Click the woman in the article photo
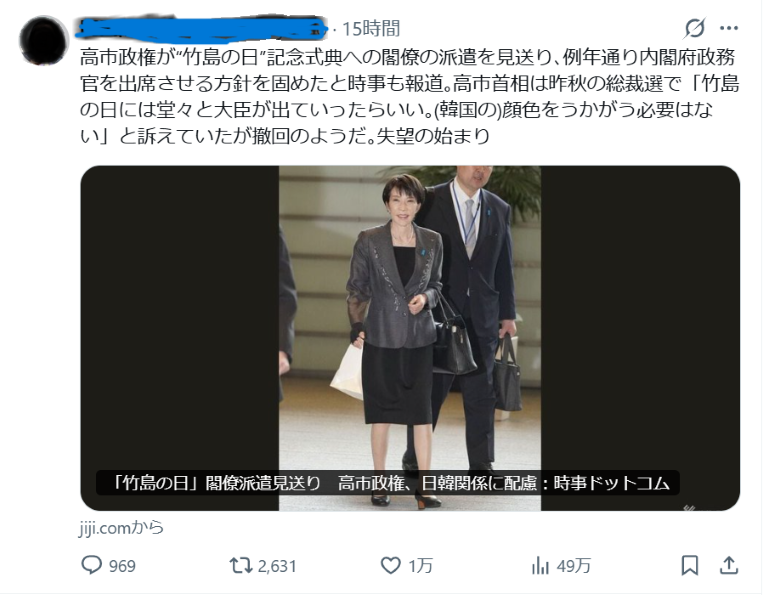 [396, 339]
